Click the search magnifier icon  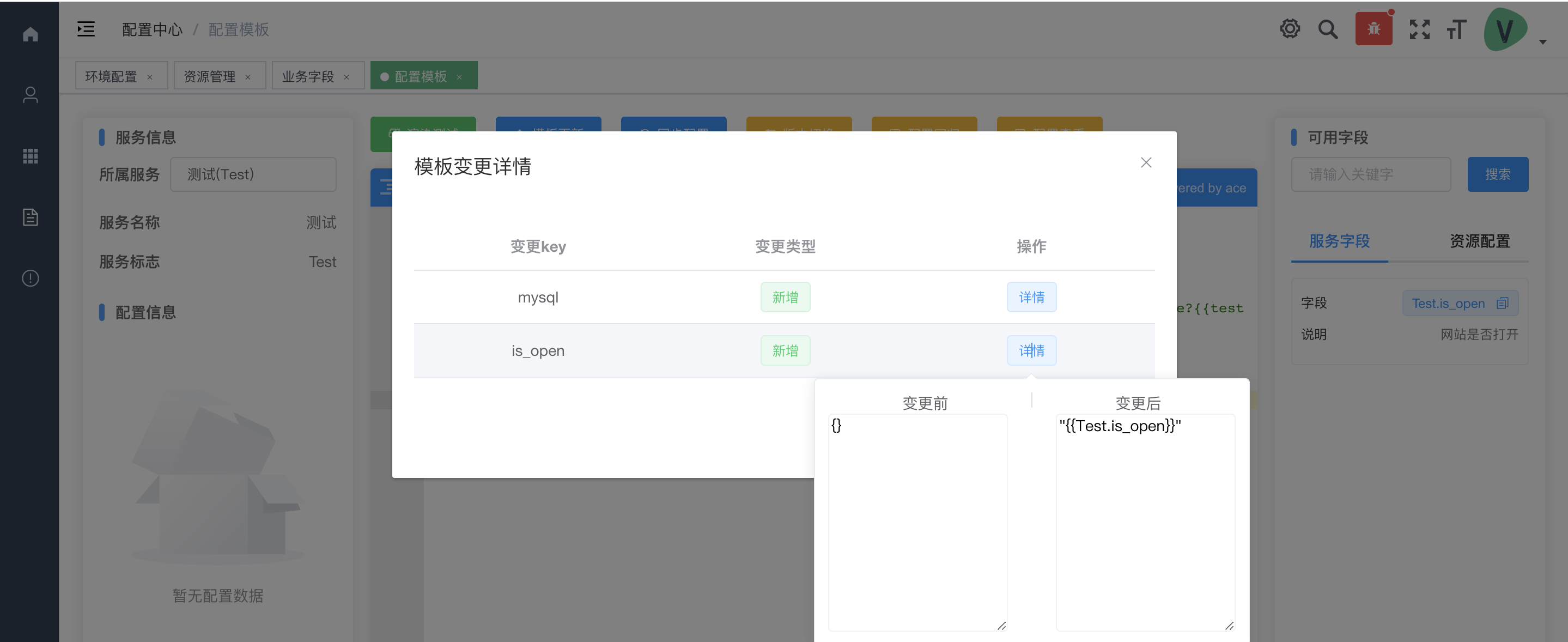click(1328, 29)
